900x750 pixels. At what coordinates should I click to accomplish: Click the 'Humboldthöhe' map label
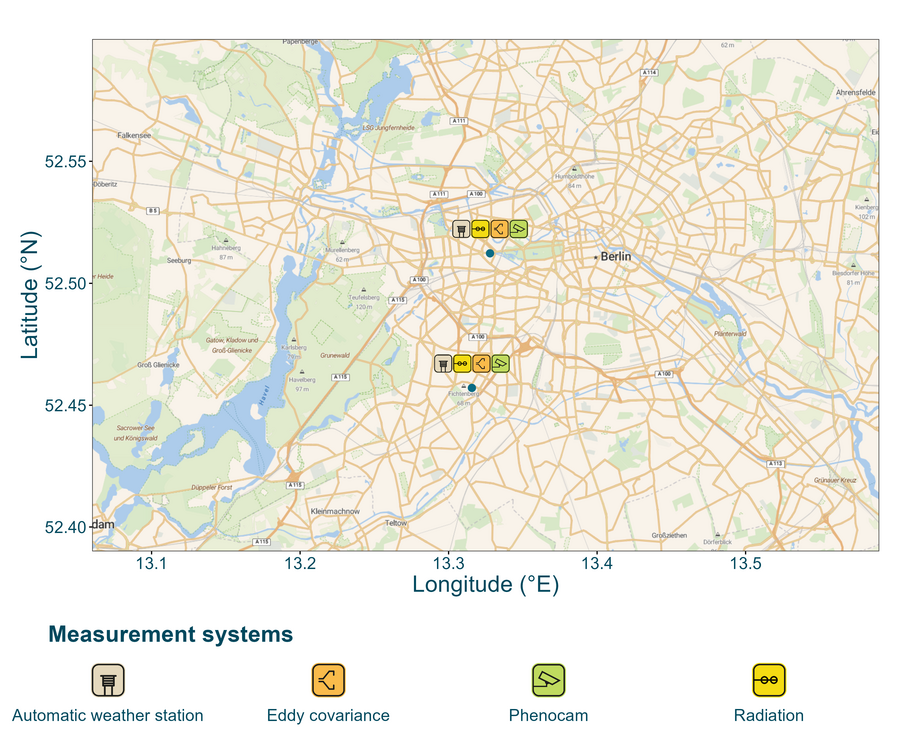(x=575, y=177)
